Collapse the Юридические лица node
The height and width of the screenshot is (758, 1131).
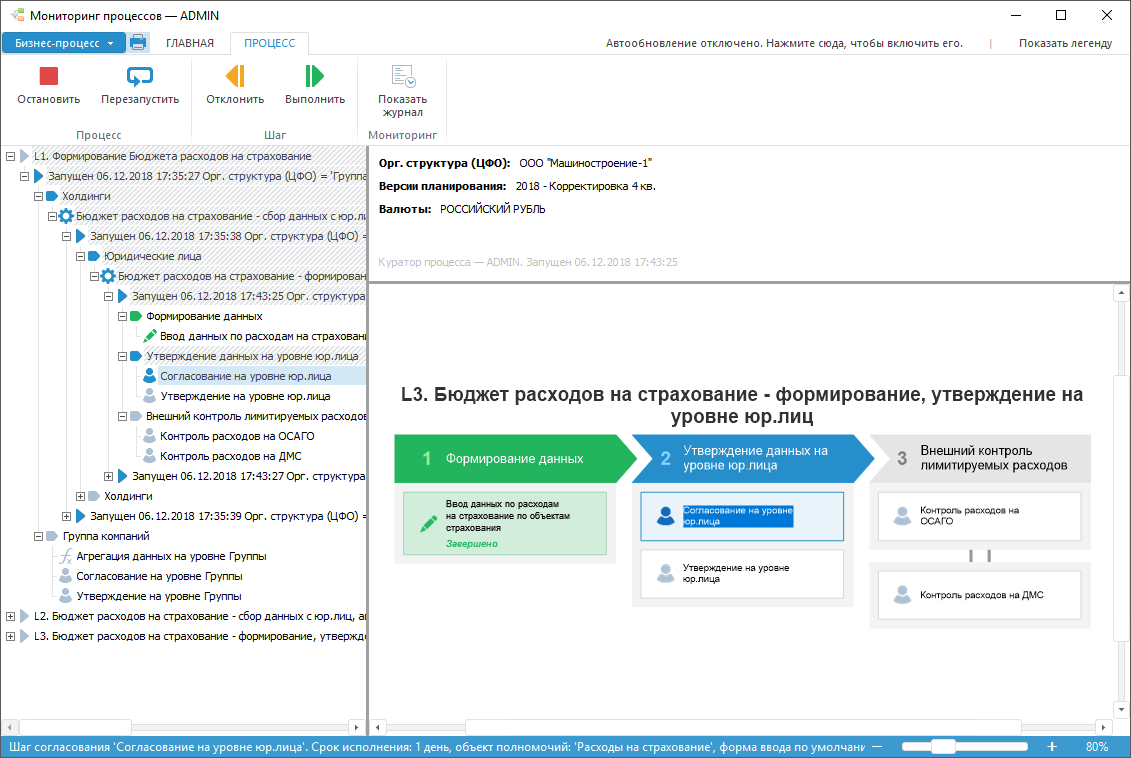[x=80, y=256]
